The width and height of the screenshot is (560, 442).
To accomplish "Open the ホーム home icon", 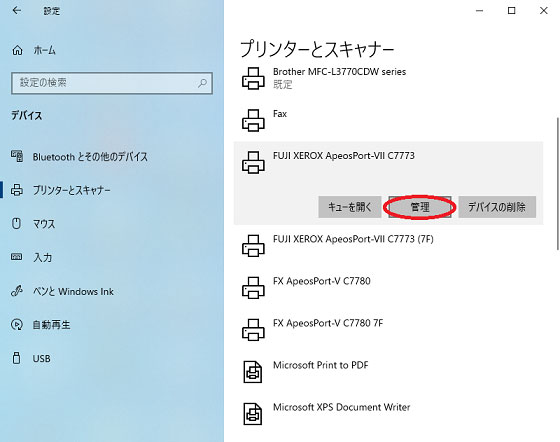I will pyautogui.click(x=17, y=50).
